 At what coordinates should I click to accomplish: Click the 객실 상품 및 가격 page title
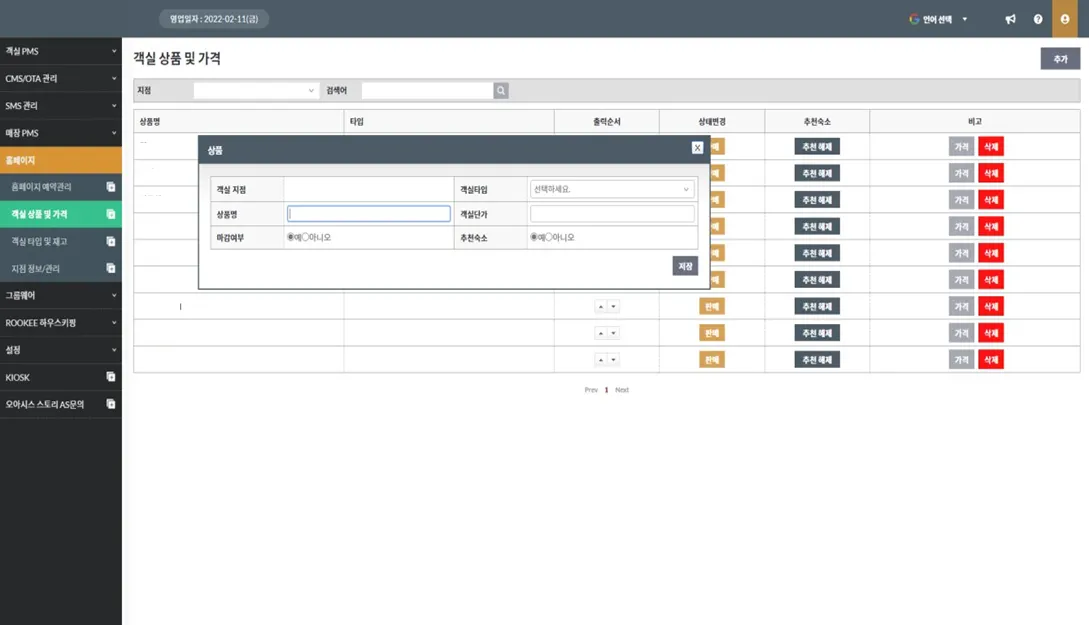[177, 58]
